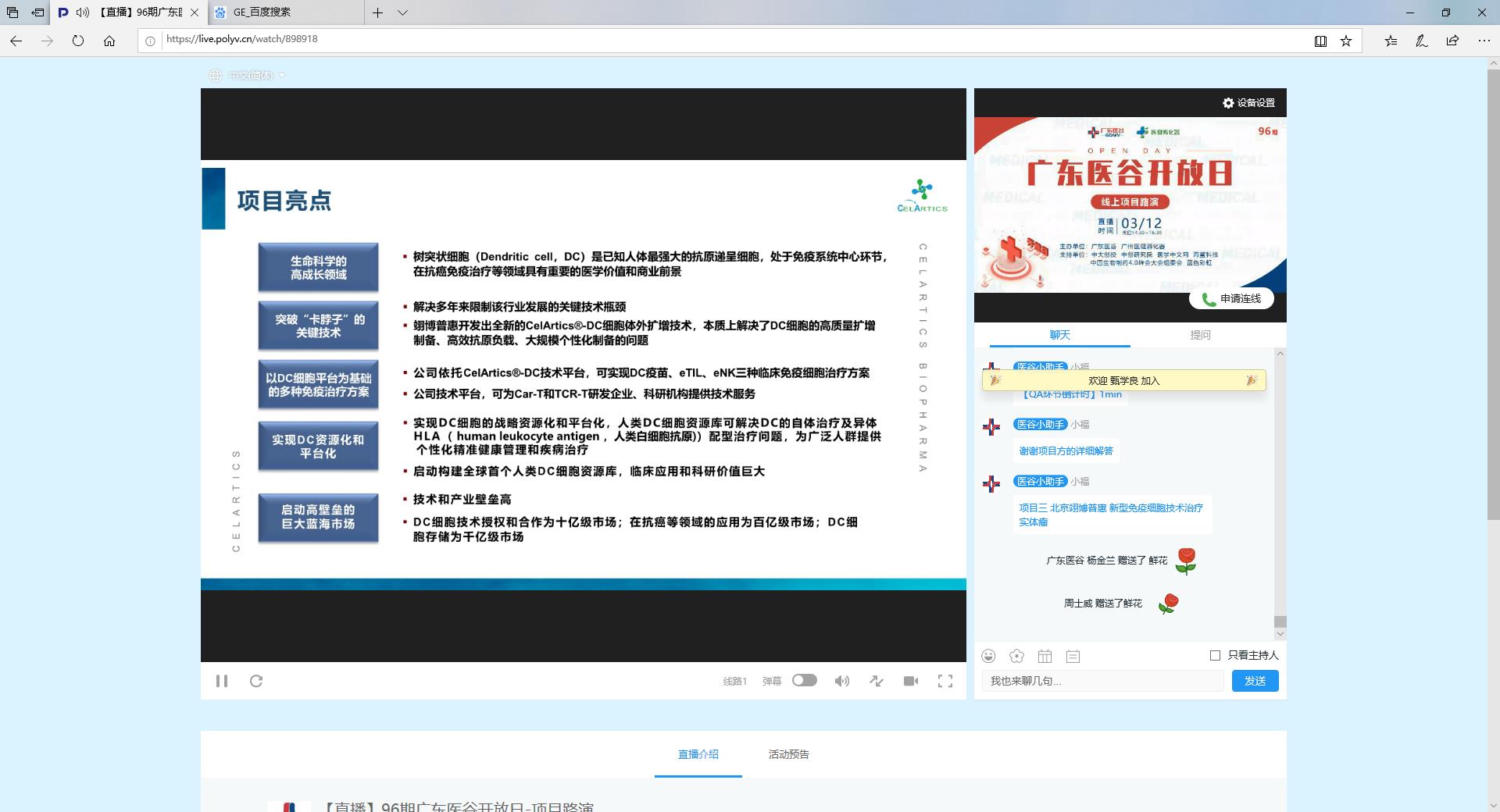Image resolution: width=1500 pixels, height=812 pixels.
Task: Open the emoji picker in chat
Action: [989, 656]
